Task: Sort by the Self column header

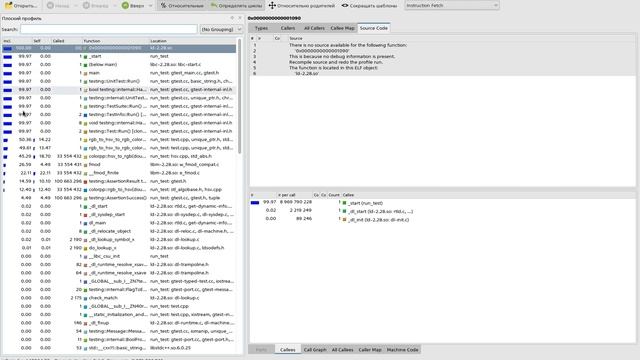Action: [x=42, y=41]
